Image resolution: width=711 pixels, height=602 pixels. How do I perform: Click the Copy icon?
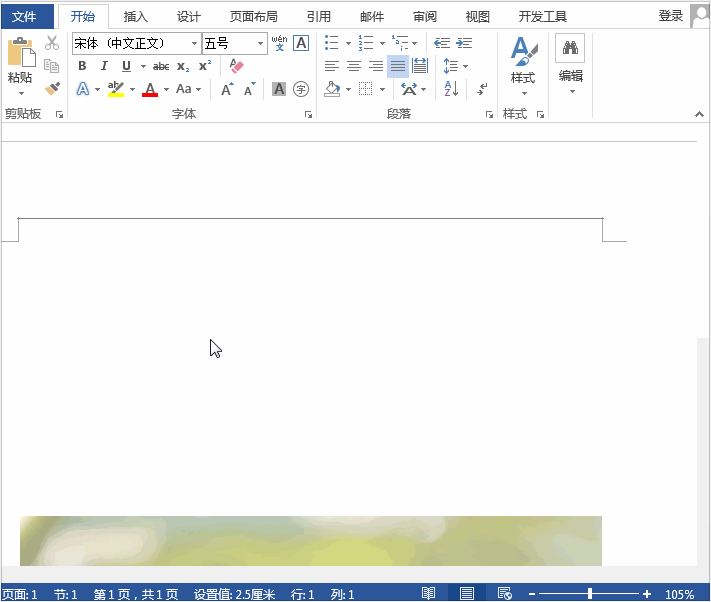[52, 66]
